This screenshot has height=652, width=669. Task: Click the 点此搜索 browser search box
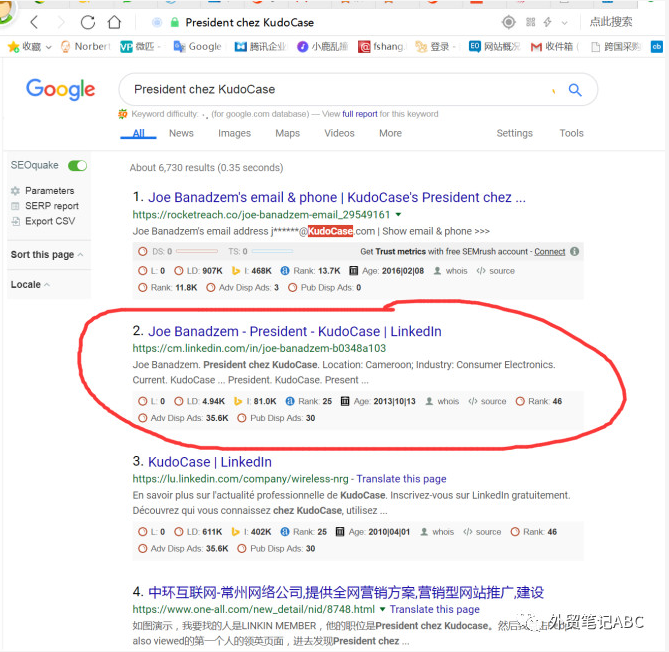(x=611, y=22)
